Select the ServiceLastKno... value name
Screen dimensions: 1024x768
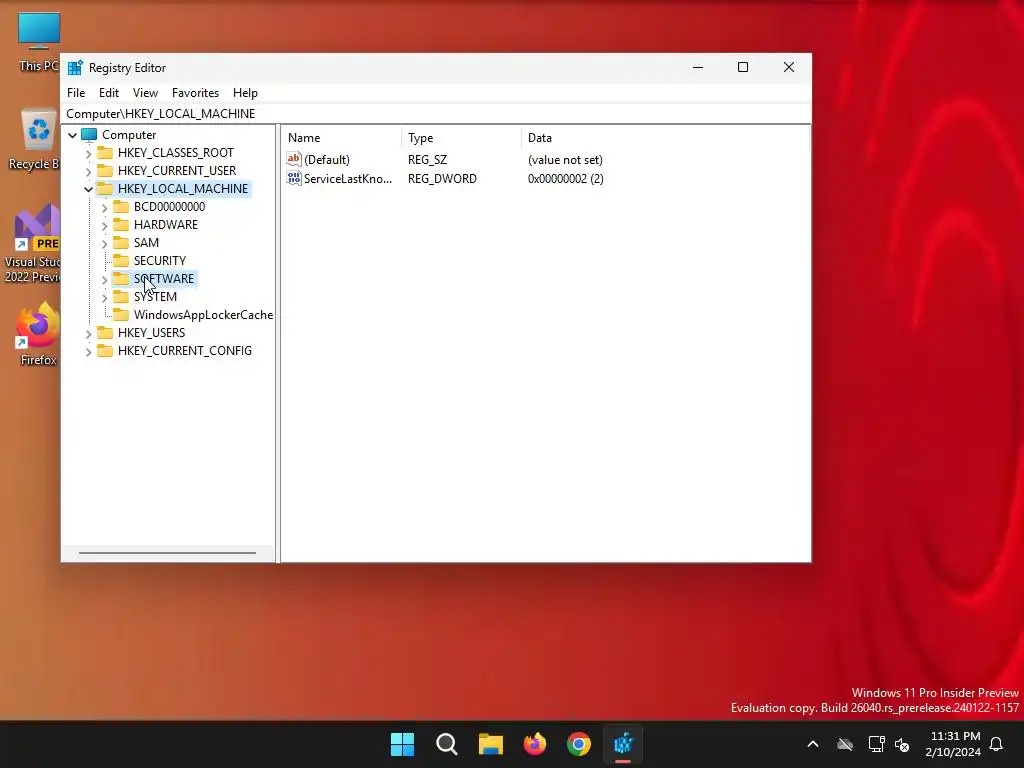pyautogui.click(x=348, y=179)
